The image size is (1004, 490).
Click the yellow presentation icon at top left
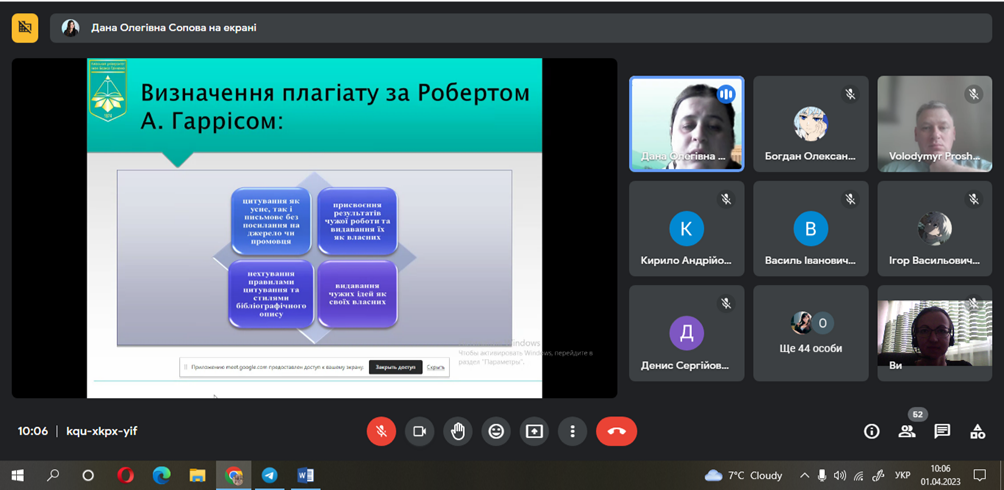coord(25,28)
